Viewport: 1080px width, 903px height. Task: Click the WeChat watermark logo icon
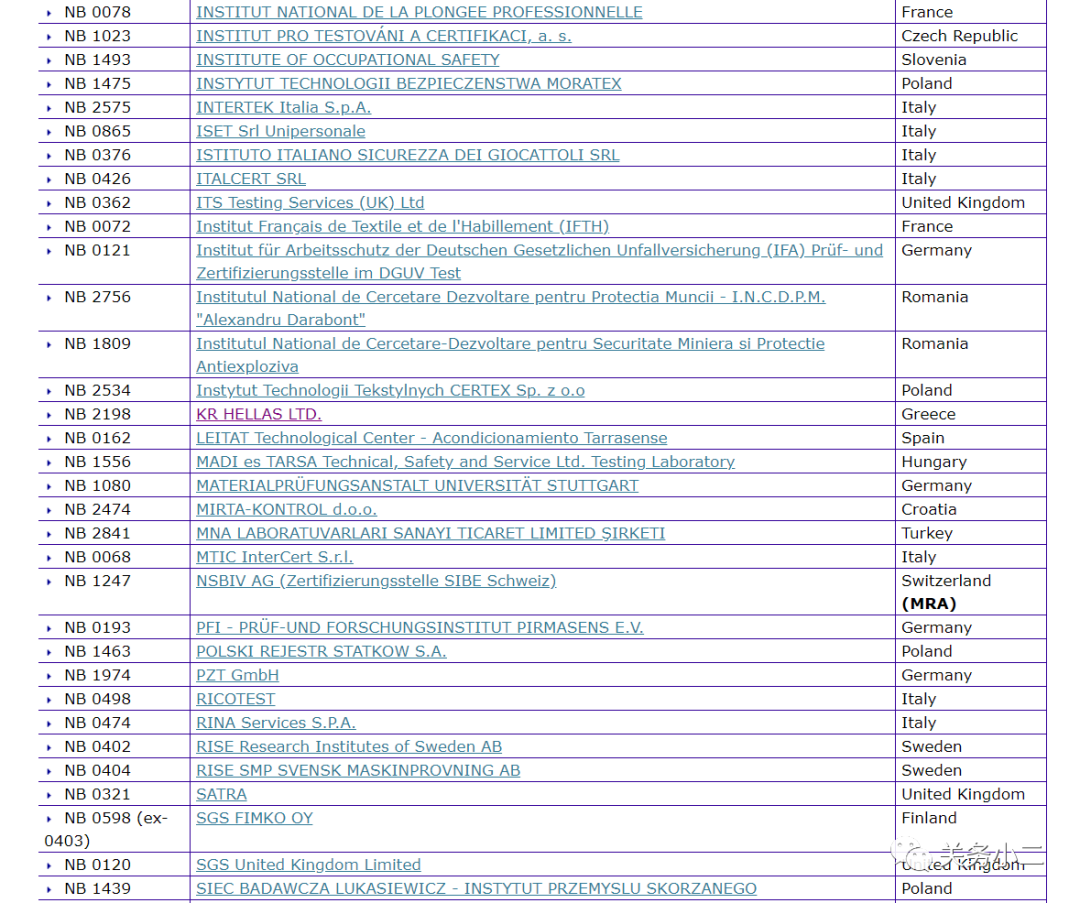(x=911, y=854)
